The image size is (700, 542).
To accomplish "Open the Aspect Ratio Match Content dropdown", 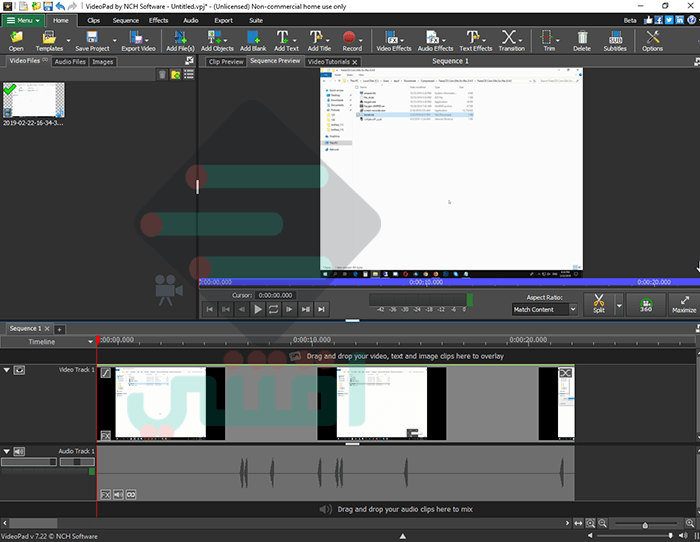I will click(545, 309).
